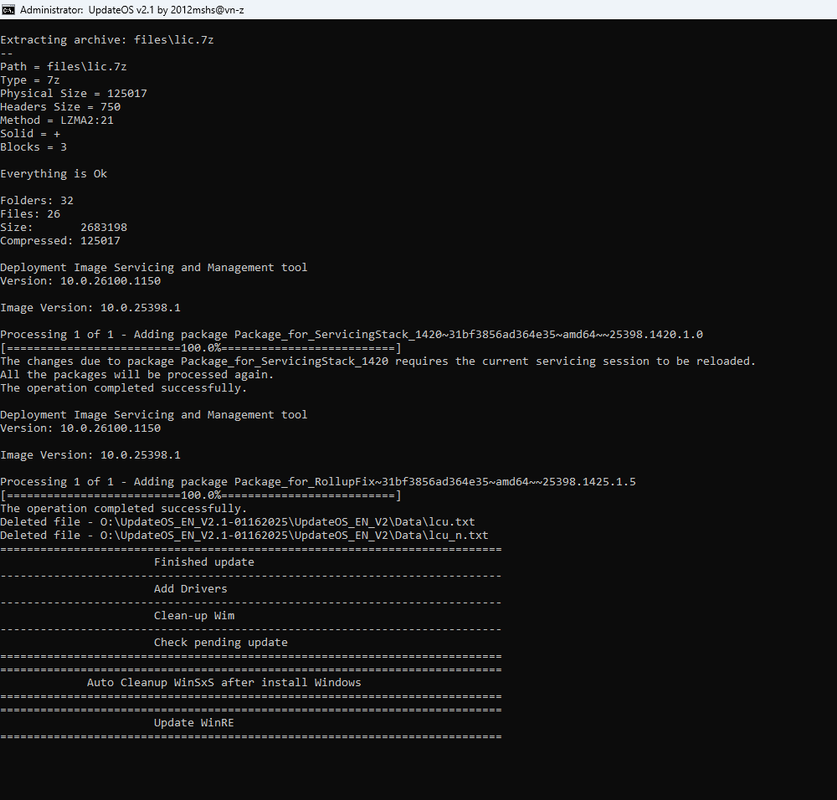Click the second 'Image Version: 10.0.25398.1' line
The image size is (837, 800).
(x=90, y=455)
